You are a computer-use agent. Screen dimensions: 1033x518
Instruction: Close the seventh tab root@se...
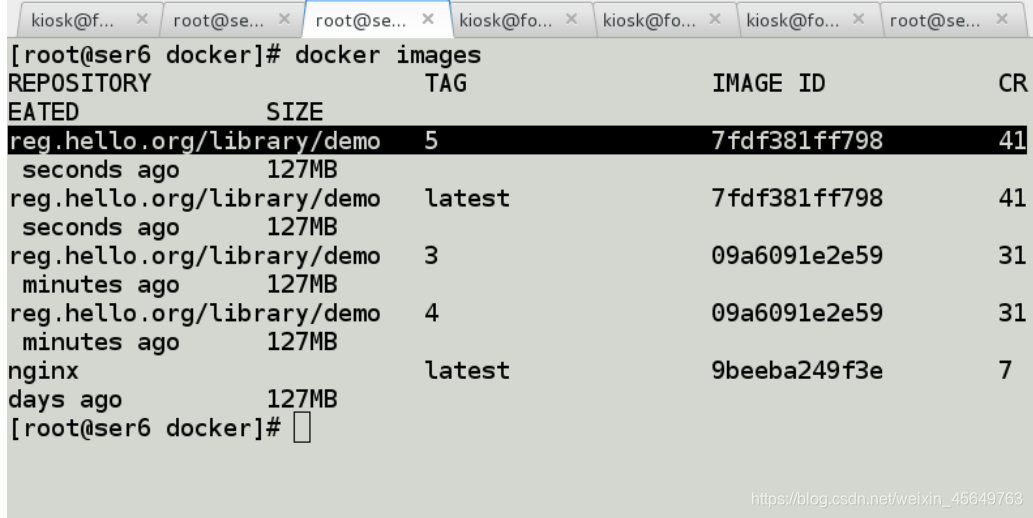(1002, 20)
